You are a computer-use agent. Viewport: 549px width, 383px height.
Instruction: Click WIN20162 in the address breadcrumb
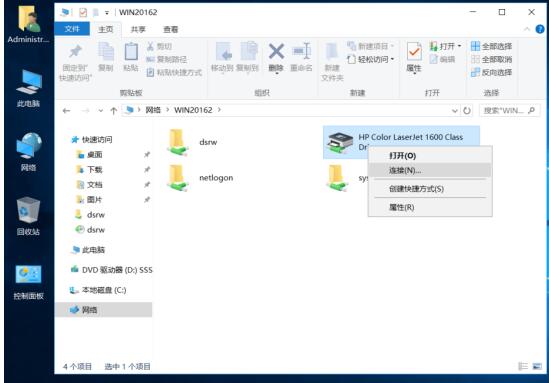click(x=193, y=110)
